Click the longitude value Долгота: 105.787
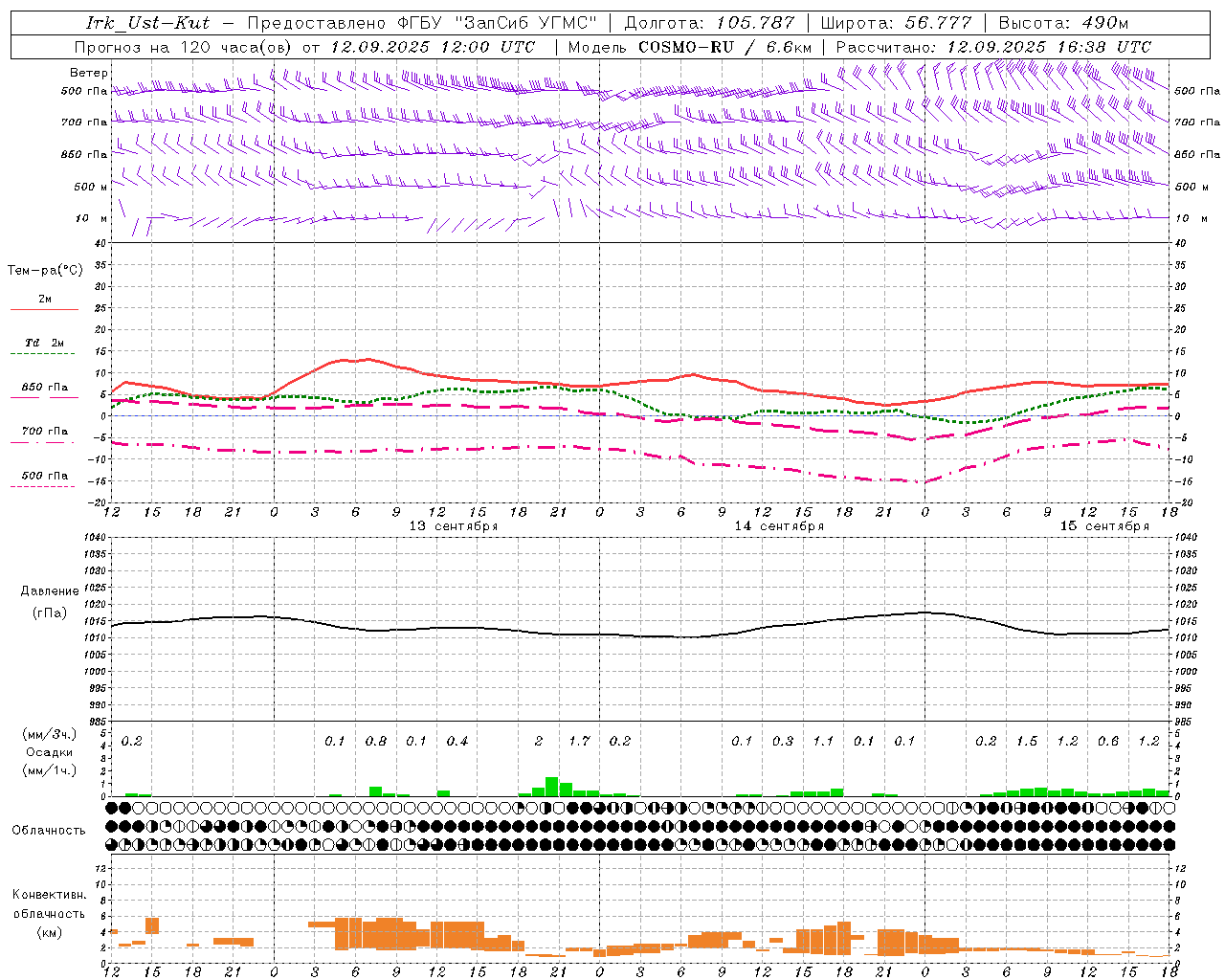Screen dimensions: 1225x980 coord(709,23)
